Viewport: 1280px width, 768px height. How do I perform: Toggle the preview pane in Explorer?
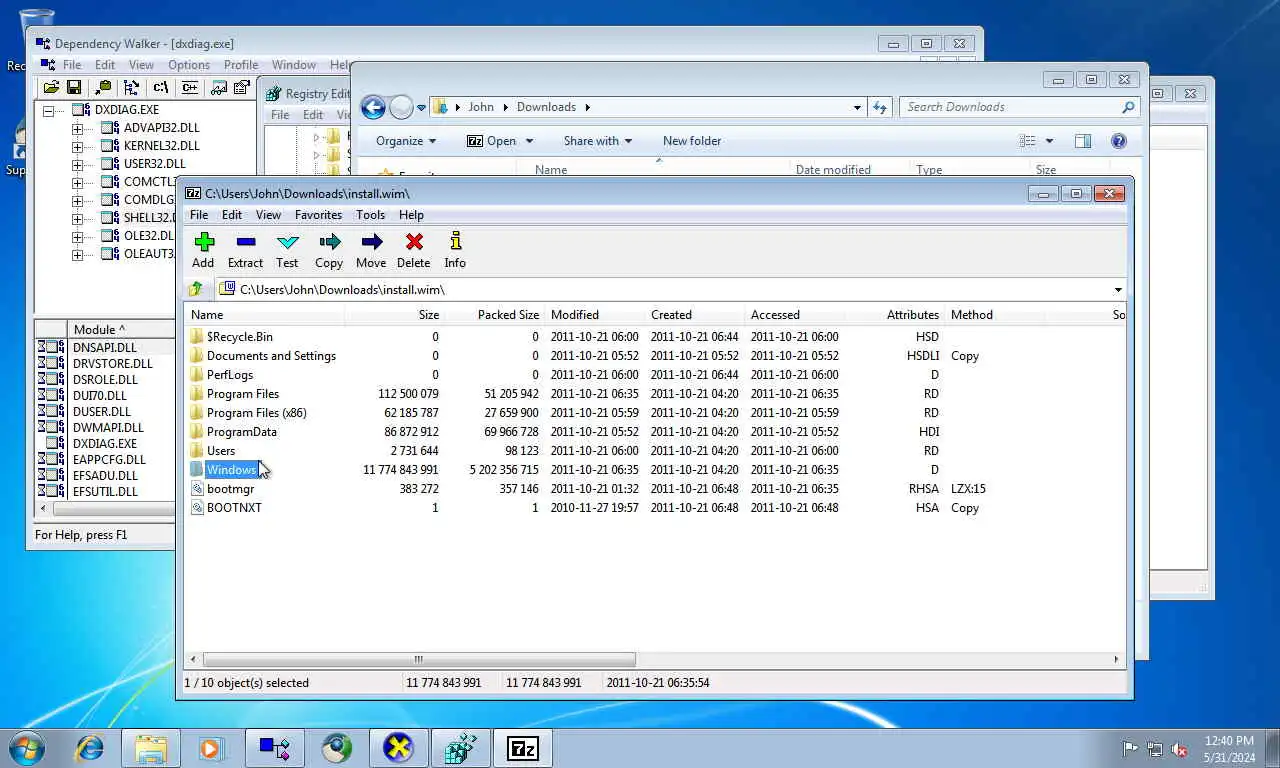(x=1083, y=141)
